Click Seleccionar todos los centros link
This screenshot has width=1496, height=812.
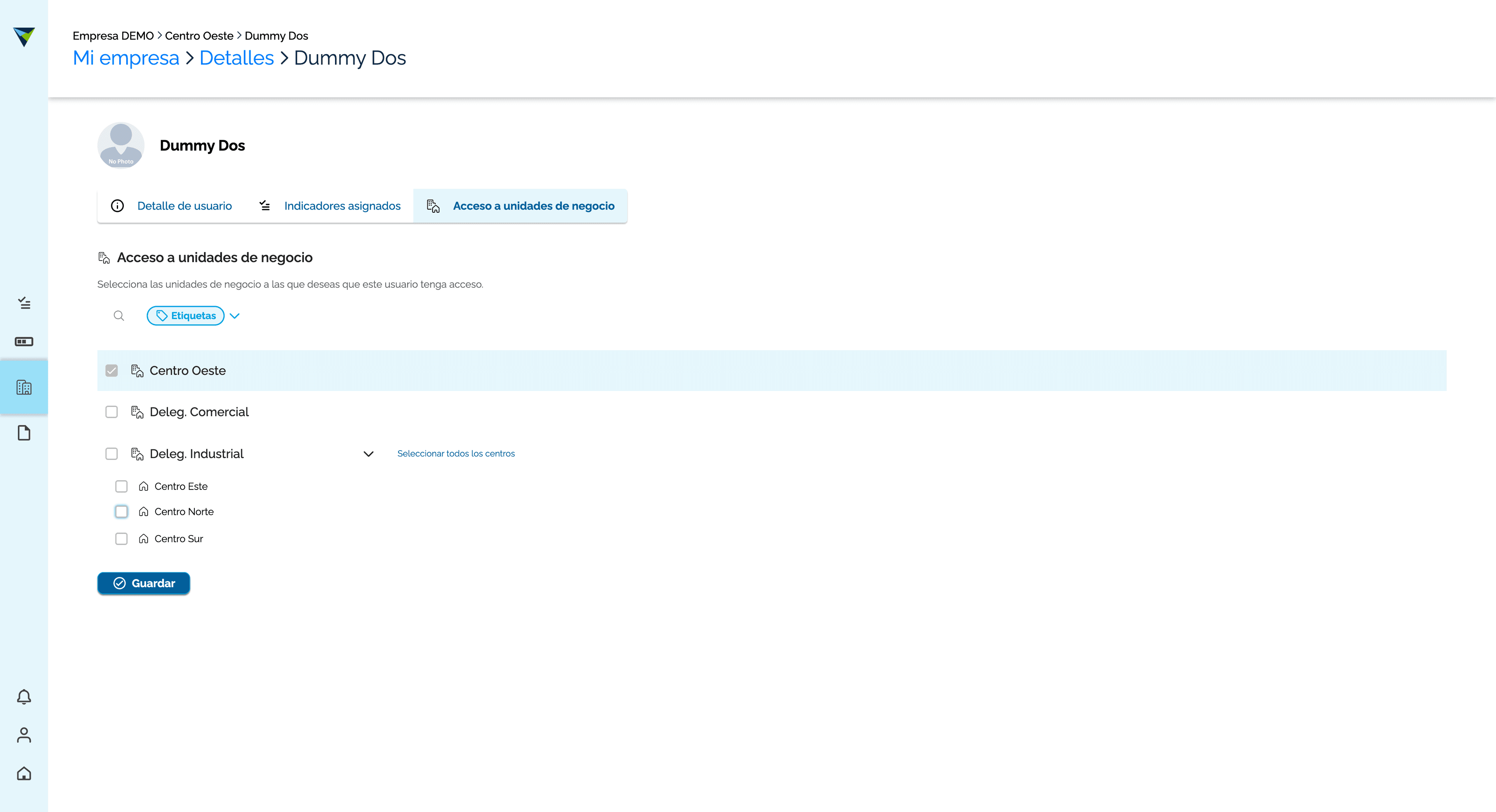(456, 454)
